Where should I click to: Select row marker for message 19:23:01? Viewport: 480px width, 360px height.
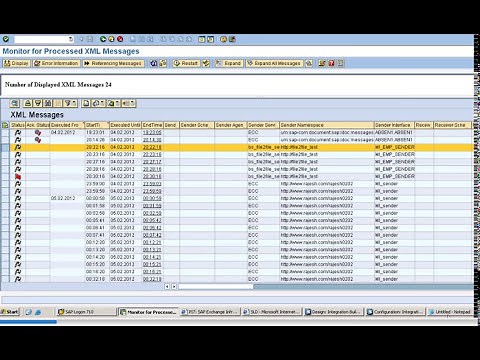coord(5,132)
